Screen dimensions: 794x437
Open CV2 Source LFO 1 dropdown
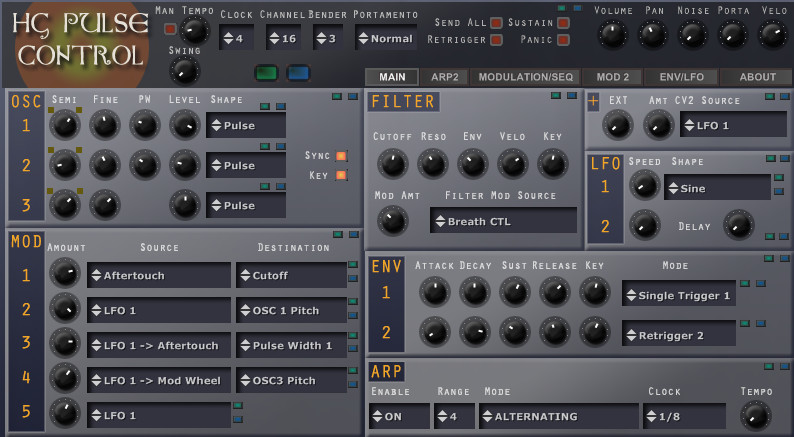coord(733,125)
